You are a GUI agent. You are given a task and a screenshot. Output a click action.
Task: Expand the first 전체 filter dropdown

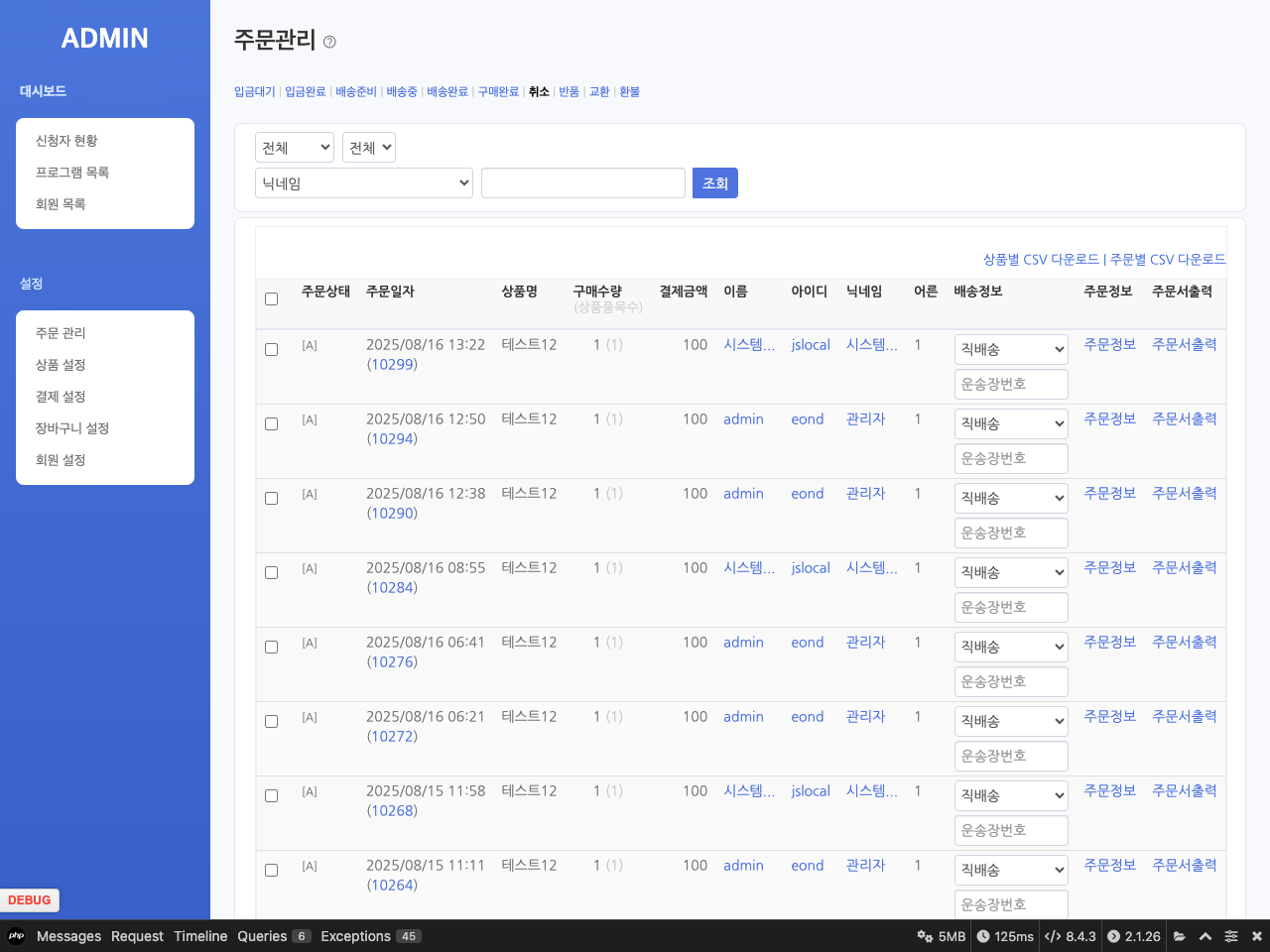click(295, 148)
